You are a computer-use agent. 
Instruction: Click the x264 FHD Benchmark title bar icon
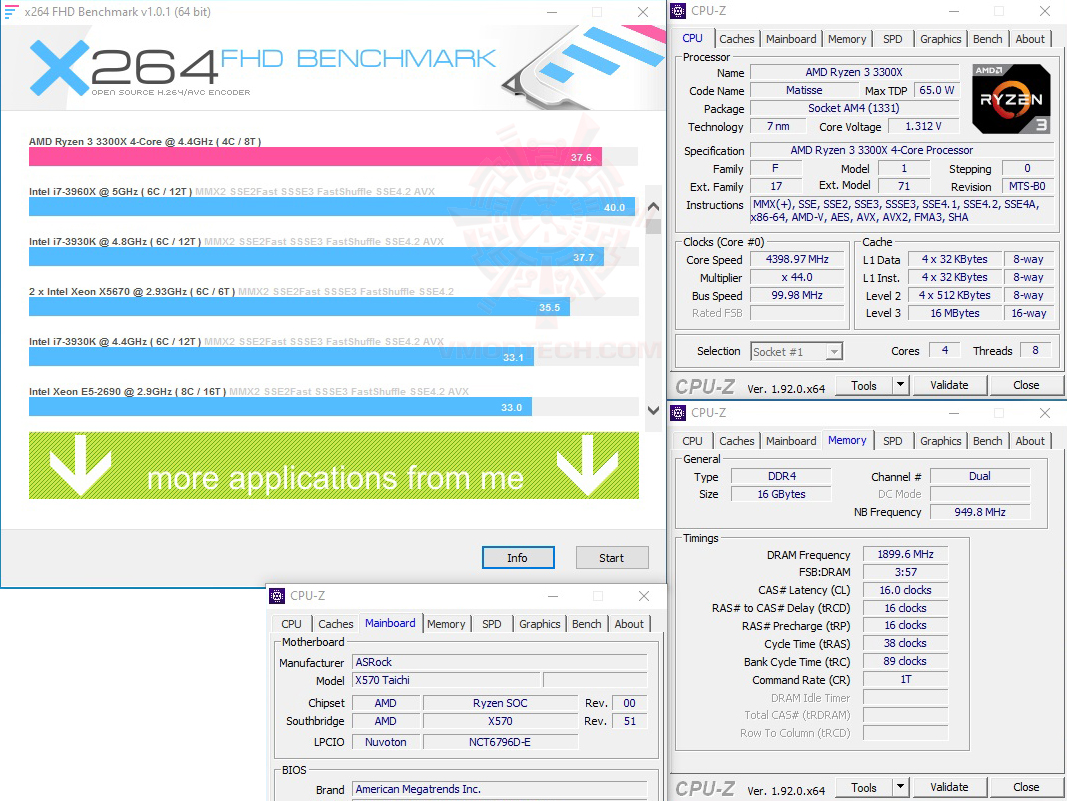tap(11, 12)
